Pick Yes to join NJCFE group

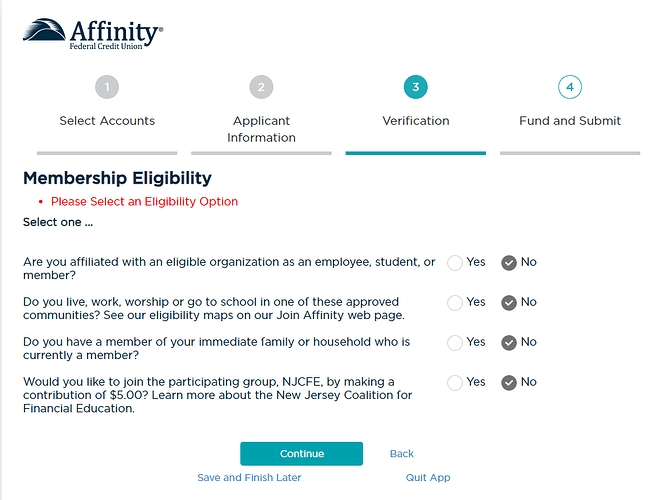[x=456, y=383]
